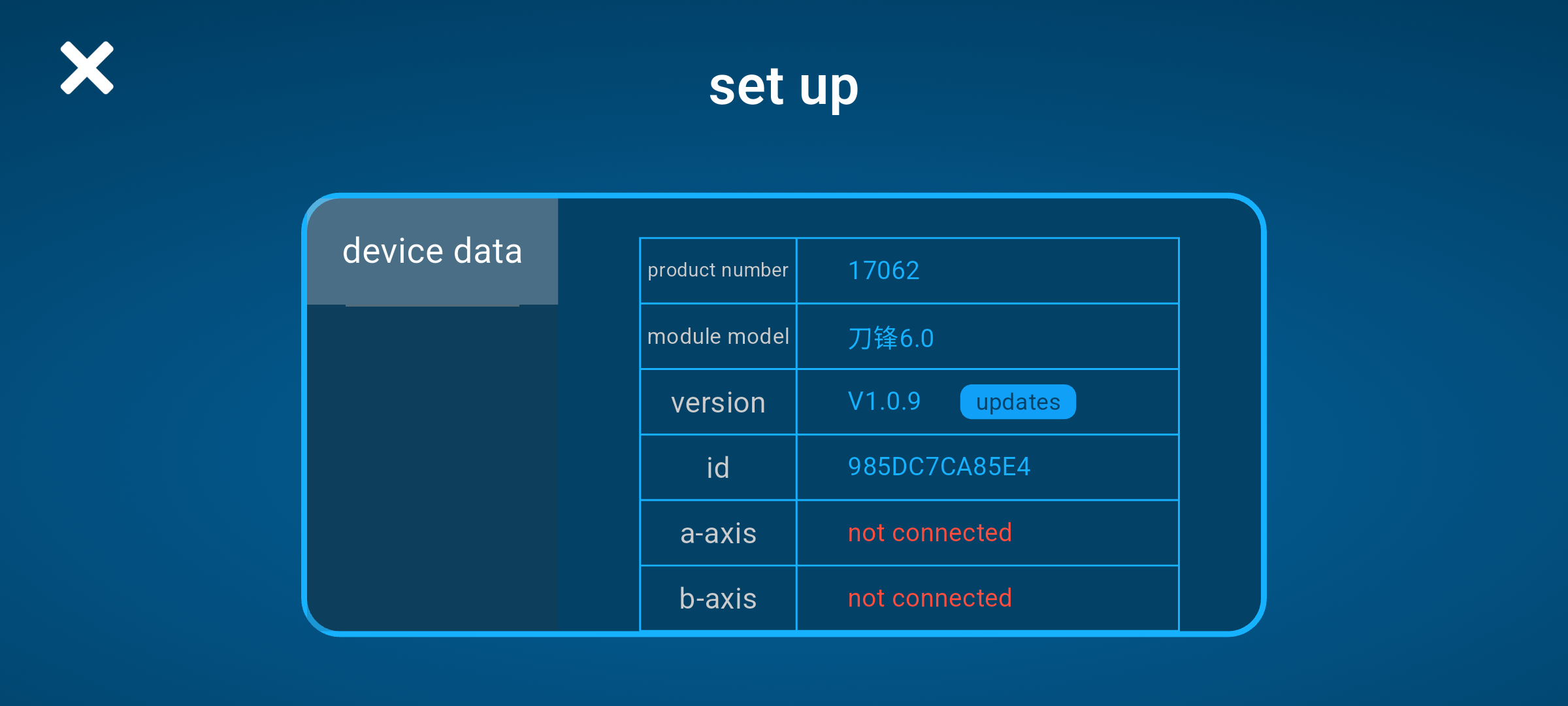Click the module model label
The height and width of the screenshot is (706, 1568).
click(x=717, y=337)
